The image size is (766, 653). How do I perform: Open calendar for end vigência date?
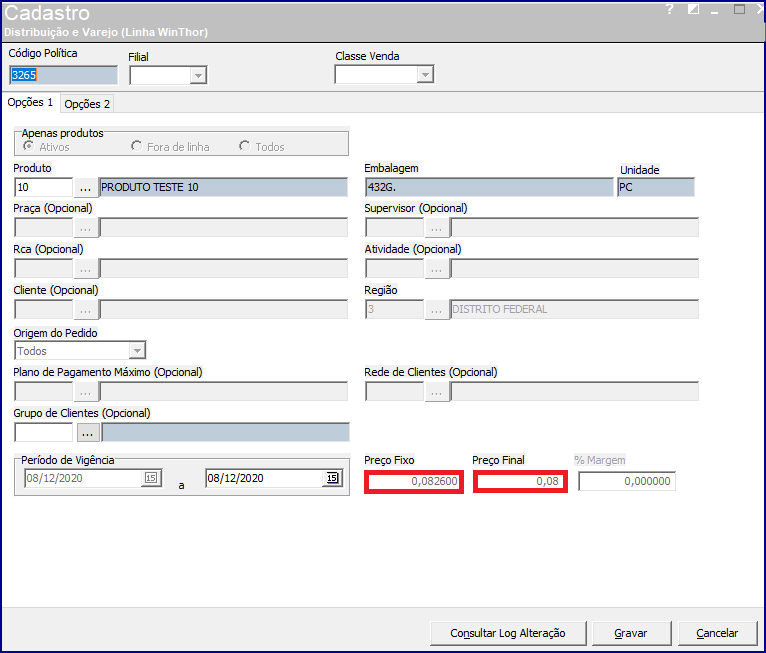pyautogui.click(x=332, y=478)
